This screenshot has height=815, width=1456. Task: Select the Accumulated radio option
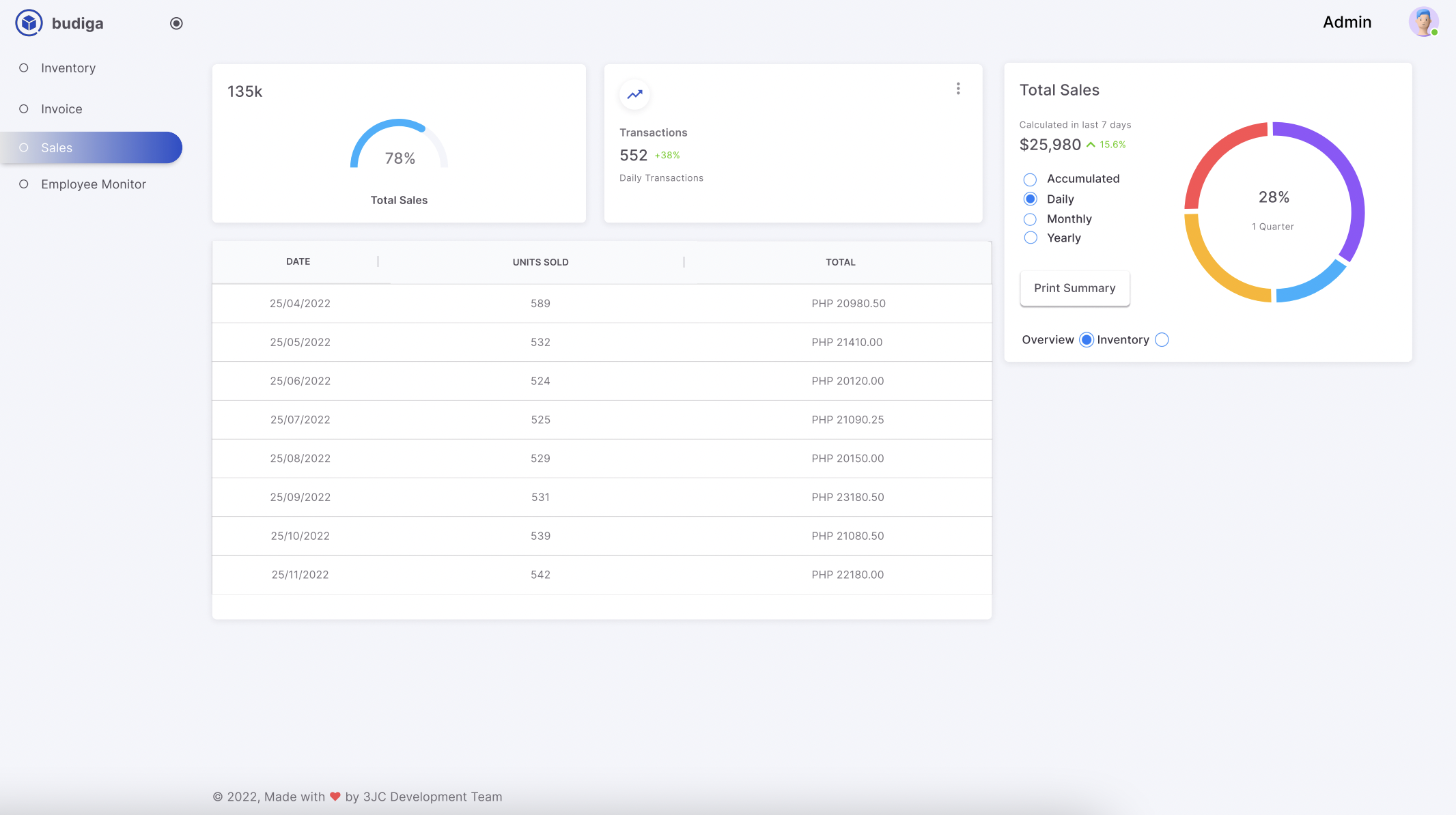[x=1031, y=179]
